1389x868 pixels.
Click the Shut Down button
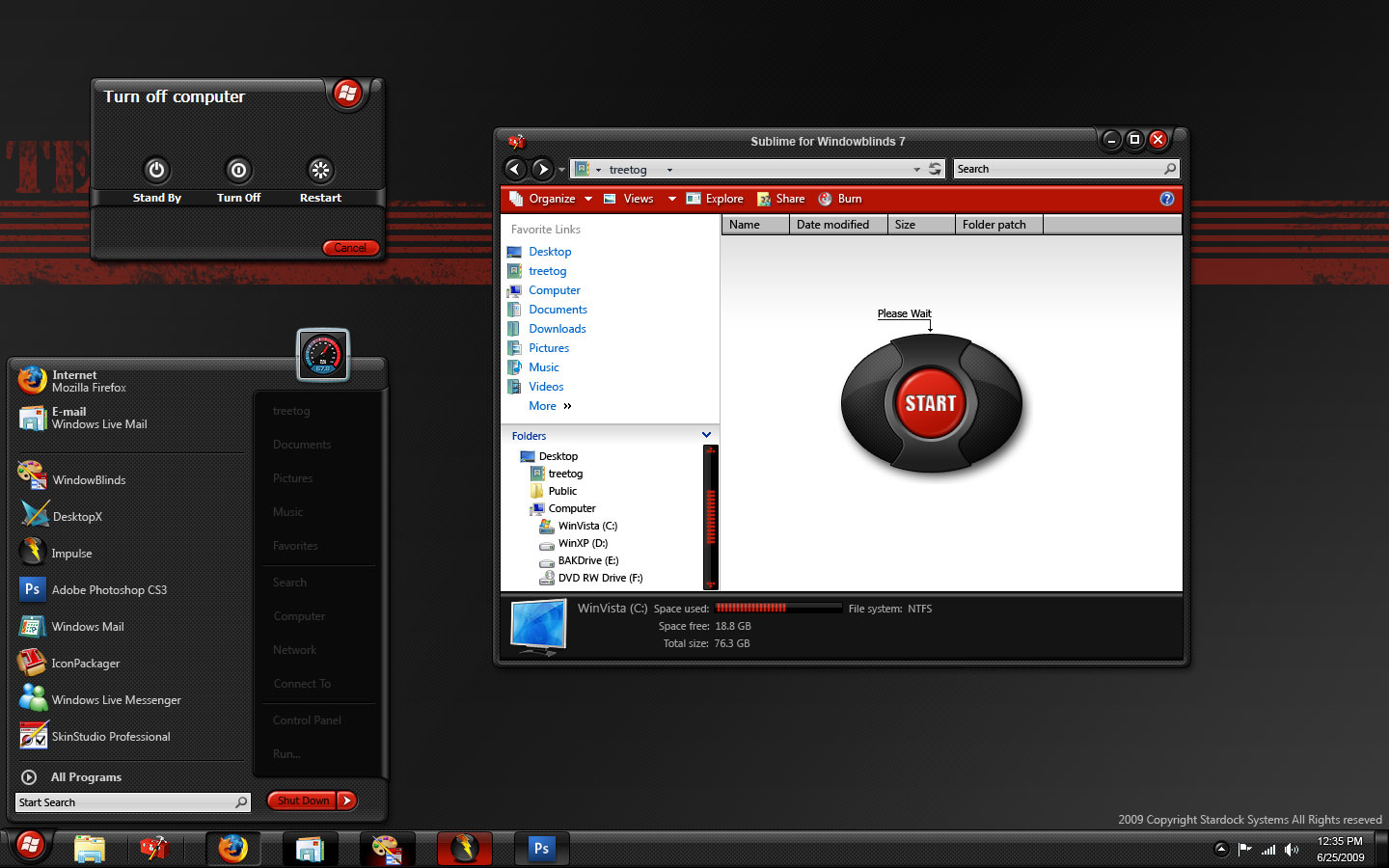303,800
